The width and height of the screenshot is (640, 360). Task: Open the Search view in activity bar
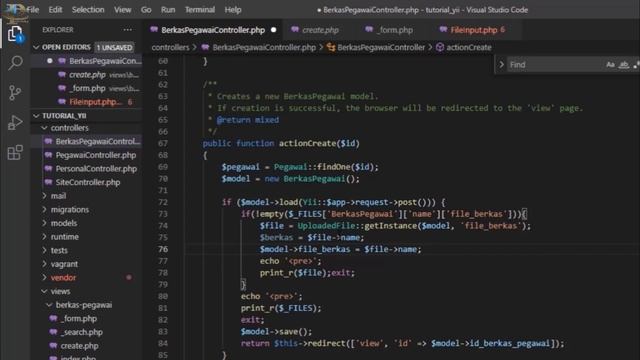point(15,63)
